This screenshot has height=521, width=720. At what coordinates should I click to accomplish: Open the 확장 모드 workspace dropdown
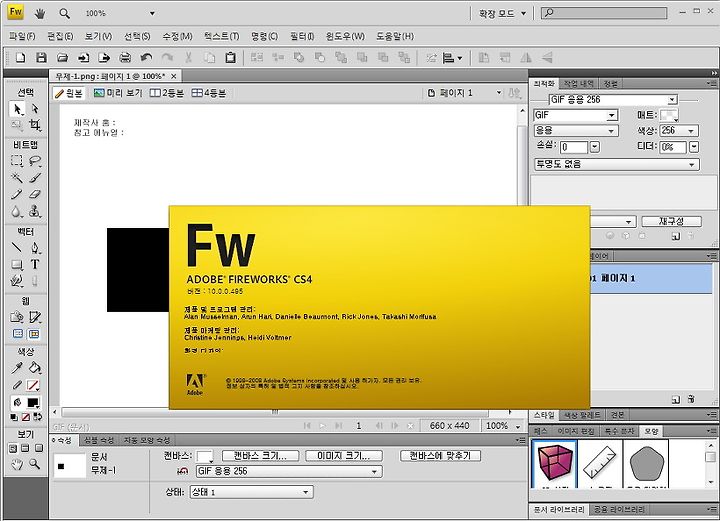tap(502, 13)
